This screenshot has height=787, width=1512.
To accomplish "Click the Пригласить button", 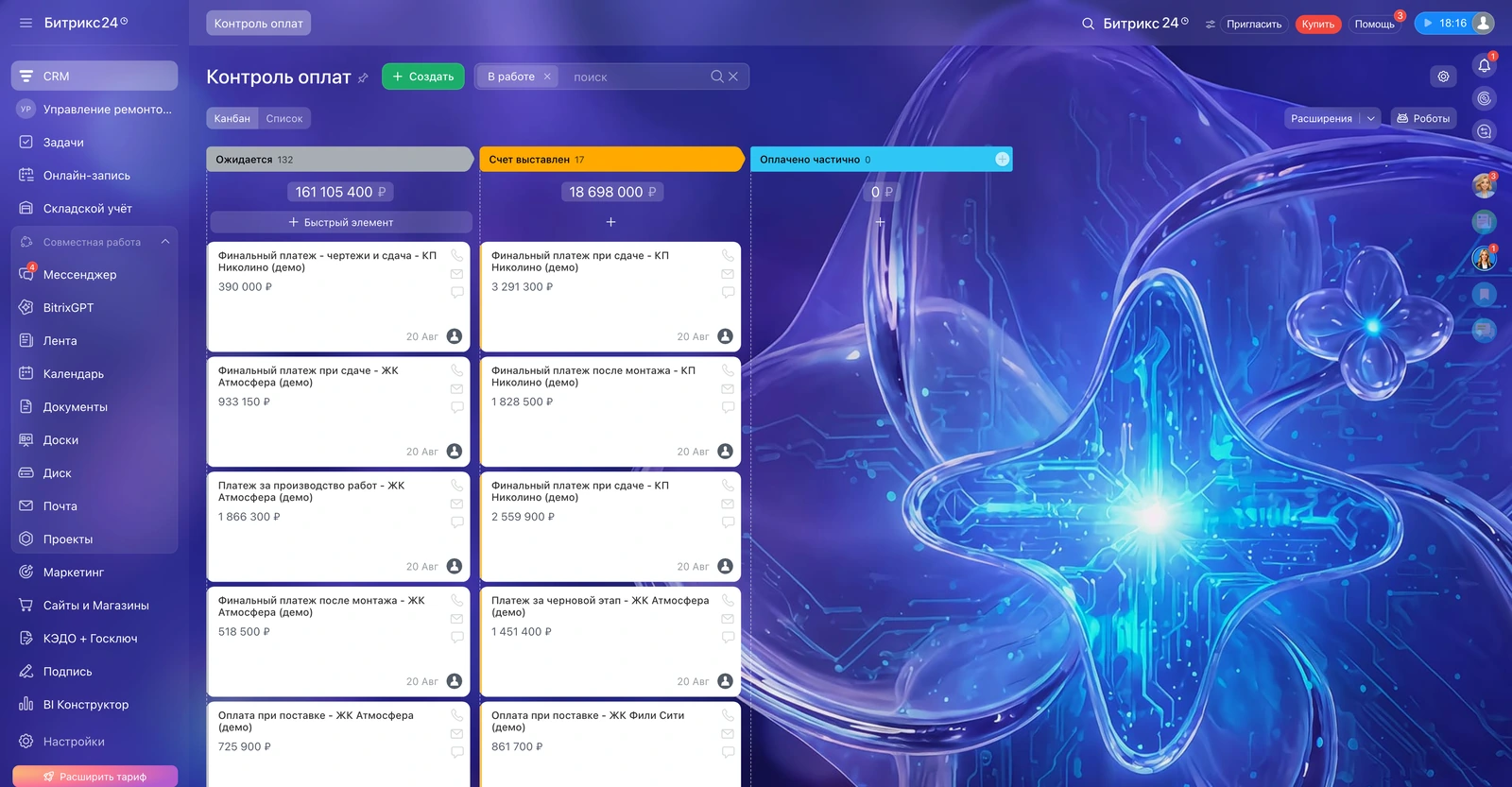I will pyautogui.click(x=1254, y=24).
